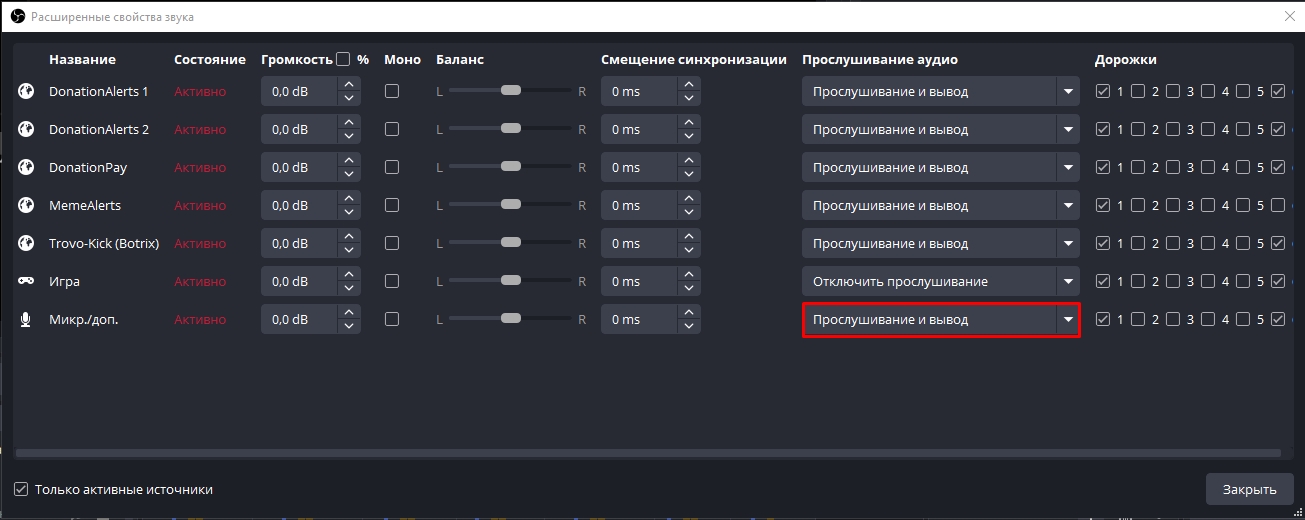Increase volume of DonationAlerts 1 with up arrow
This screenshot has height=520, width=1305.
point(348,84)
